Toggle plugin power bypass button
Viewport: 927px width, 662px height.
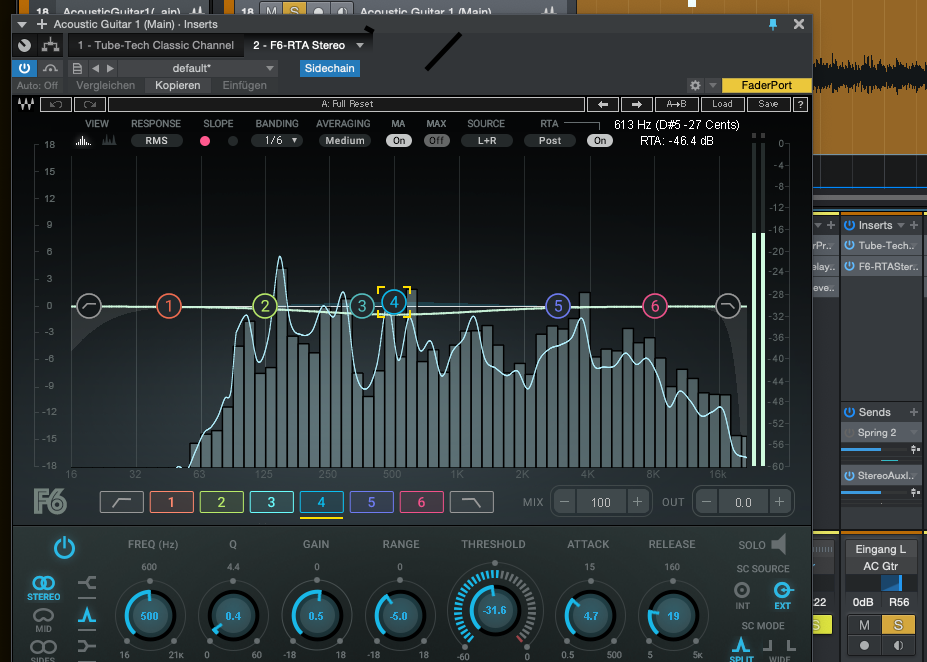(24, 68)
